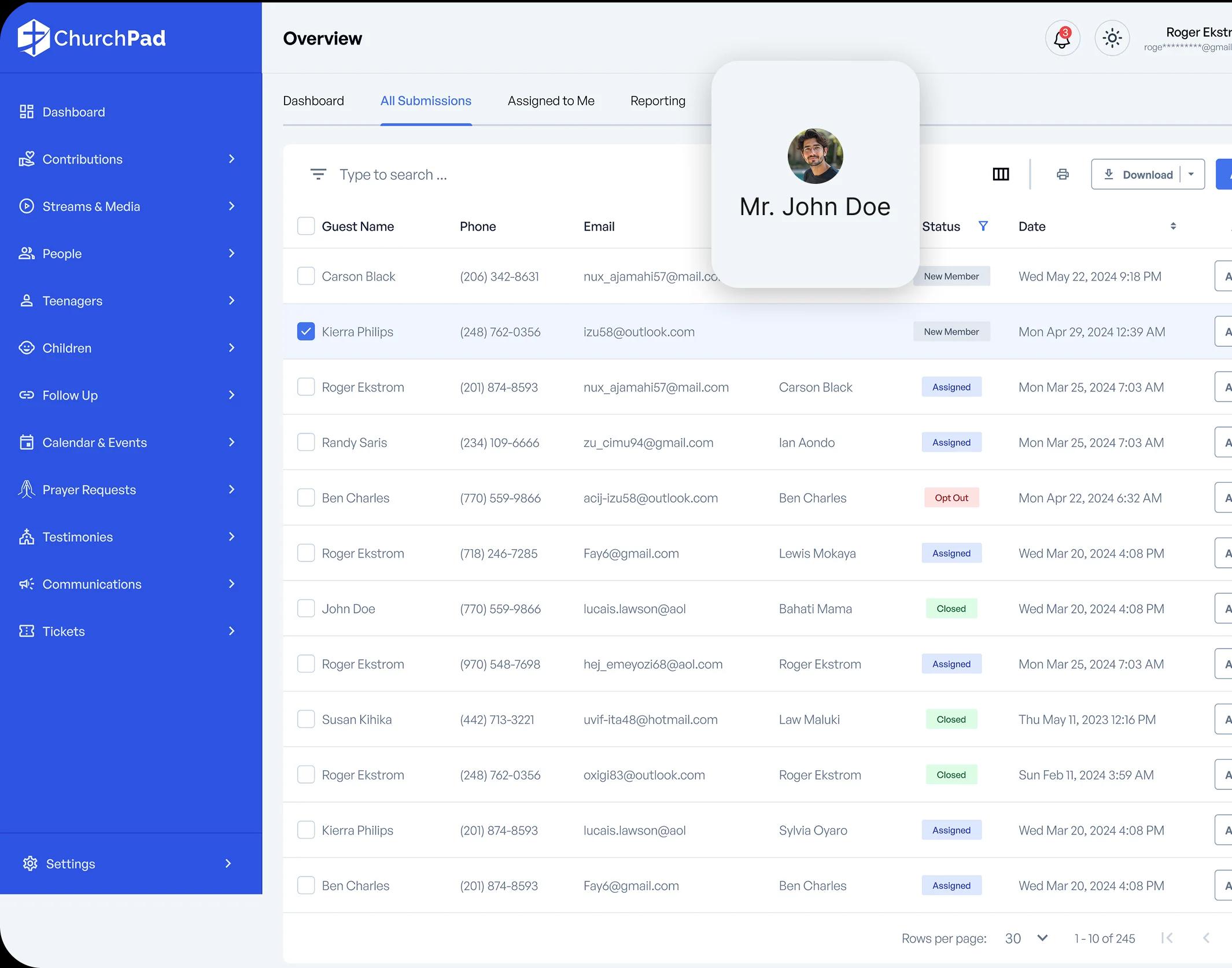
Task: Open the filter icon on the Status column
Action: 983,226
